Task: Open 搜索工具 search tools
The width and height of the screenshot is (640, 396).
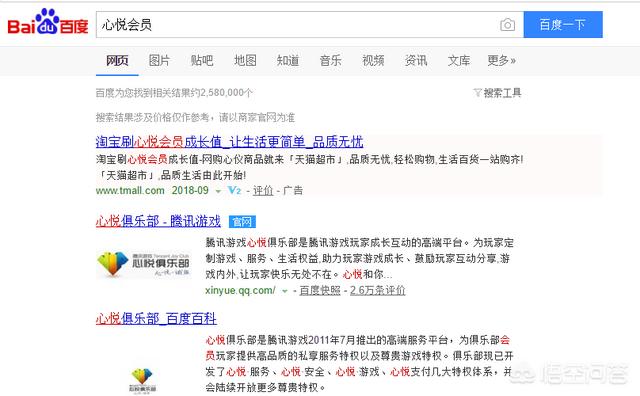Action: [x=502, y=93]
